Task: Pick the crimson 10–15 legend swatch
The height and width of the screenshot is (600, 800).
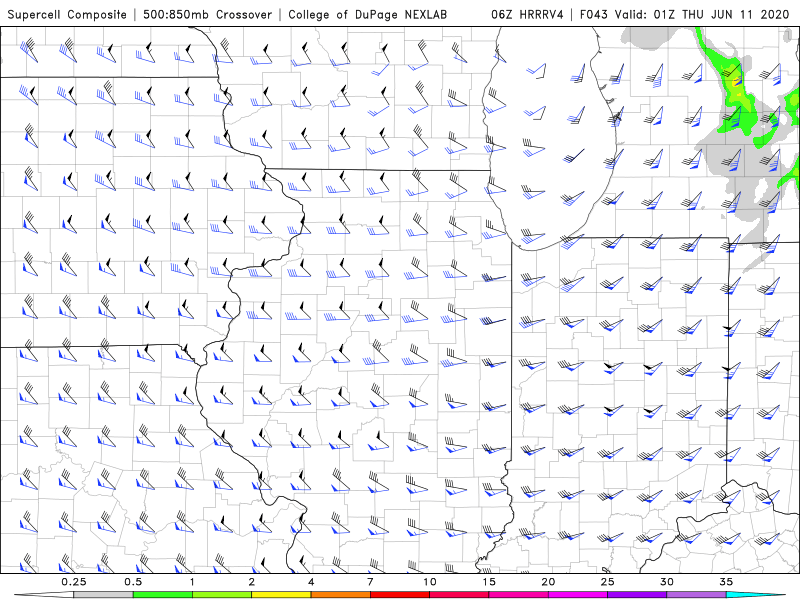Action: [x=459, y=595]
